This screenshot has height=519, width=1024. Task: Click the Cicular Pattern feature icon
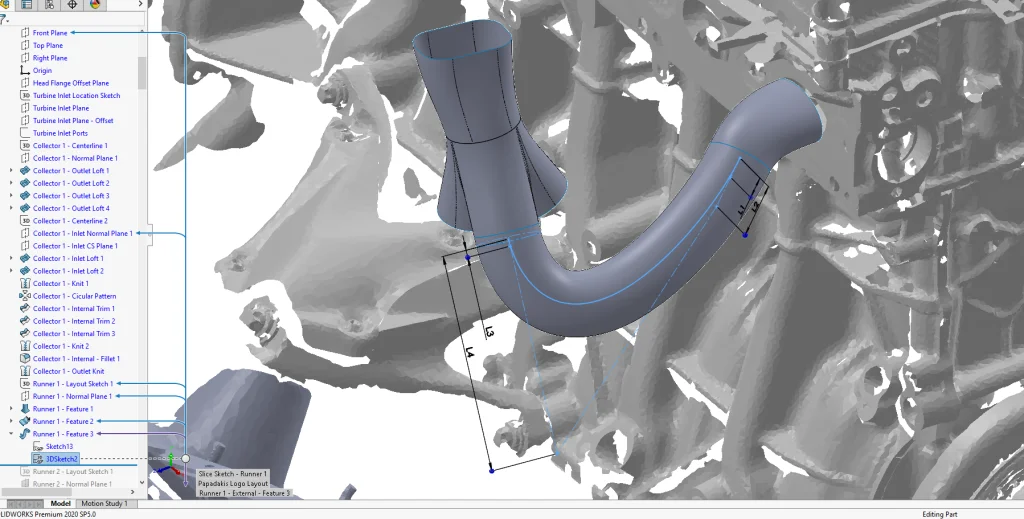[x=25, y=296]
